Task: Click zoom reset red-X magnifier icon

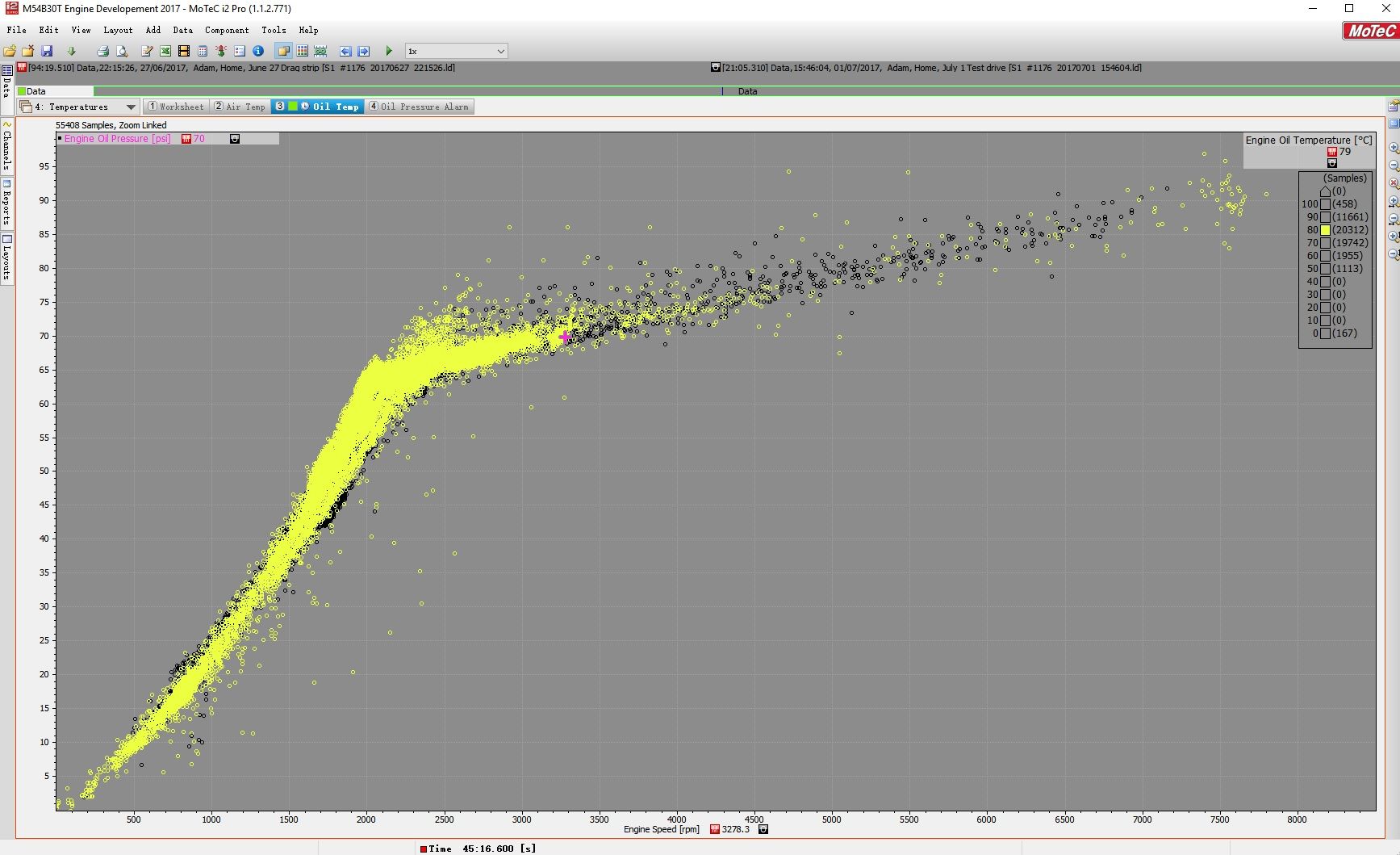Action: (x=1394, y=184)
